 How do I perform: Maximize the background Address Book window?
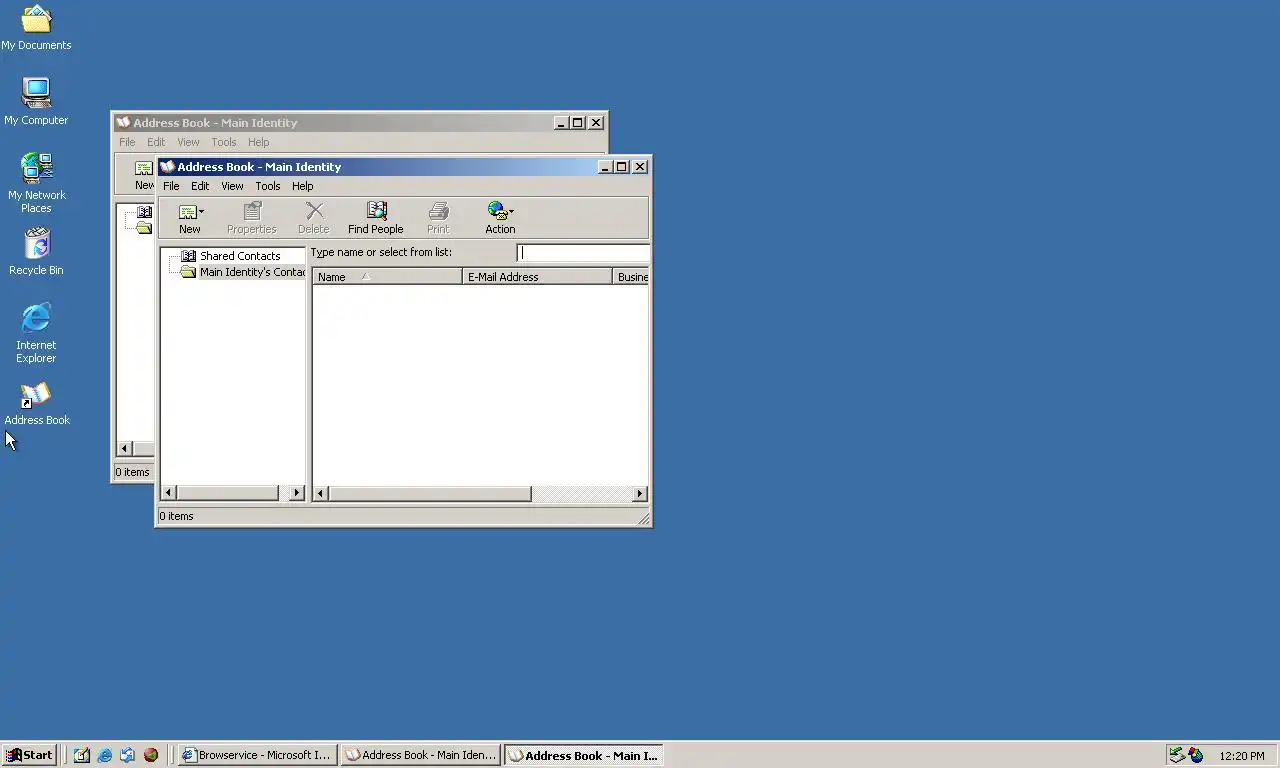(577, 123)
